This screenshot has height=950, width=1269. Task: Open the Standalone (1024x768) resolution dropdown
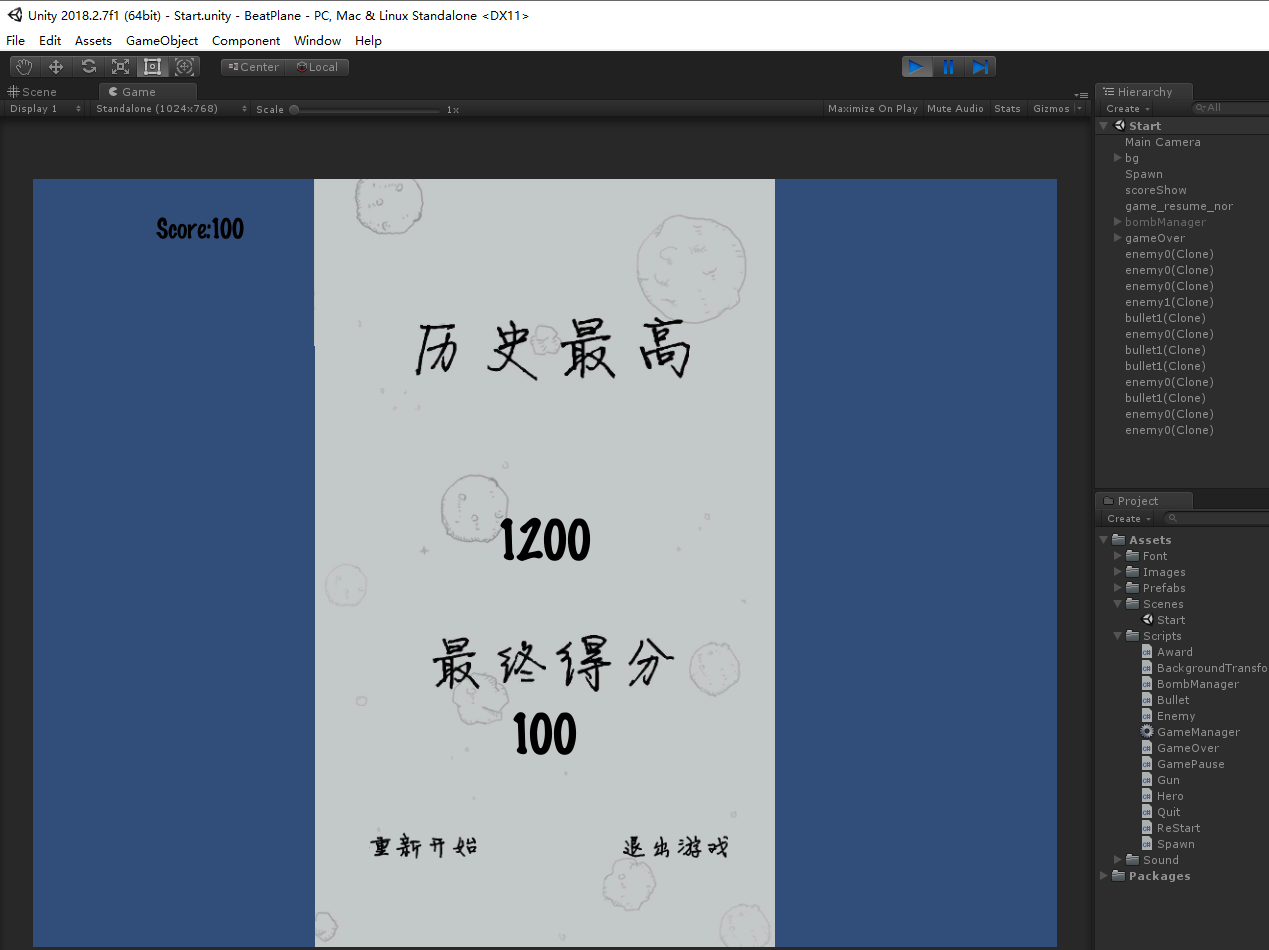pos(170,109)
